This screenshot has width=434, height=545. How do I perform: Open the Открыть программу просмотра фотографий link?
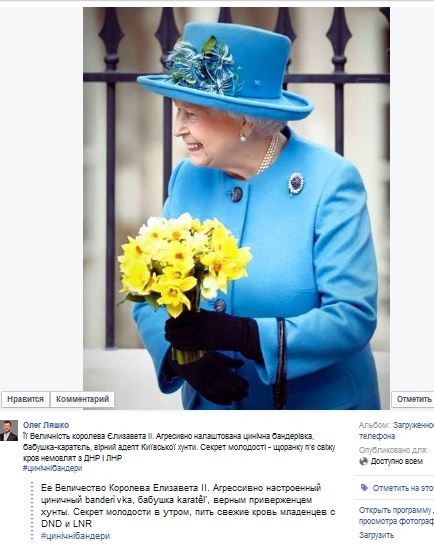(x=396, y=515)
